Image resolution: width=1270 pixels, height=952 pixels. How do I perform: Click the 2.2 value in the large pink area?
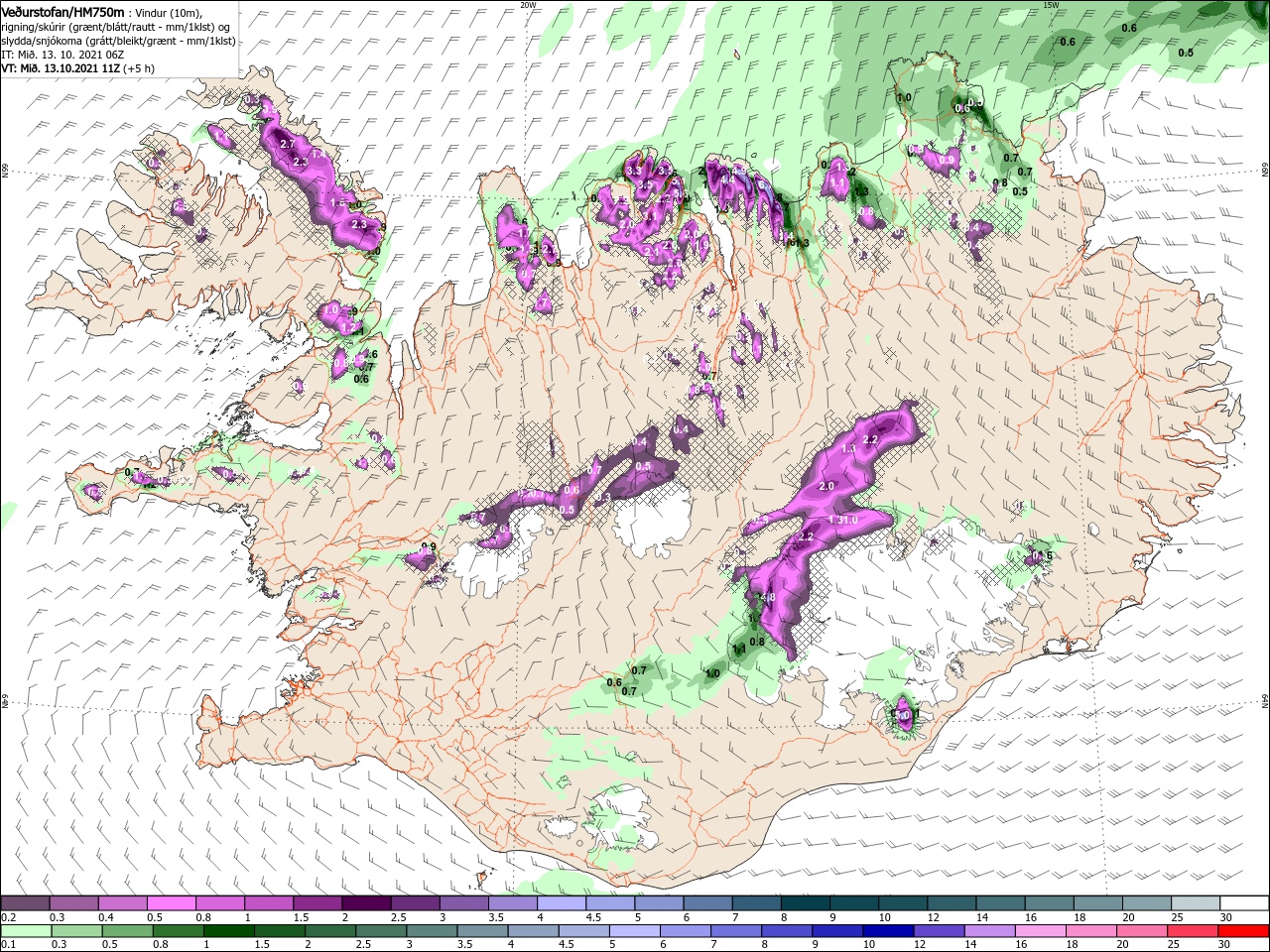871,439
